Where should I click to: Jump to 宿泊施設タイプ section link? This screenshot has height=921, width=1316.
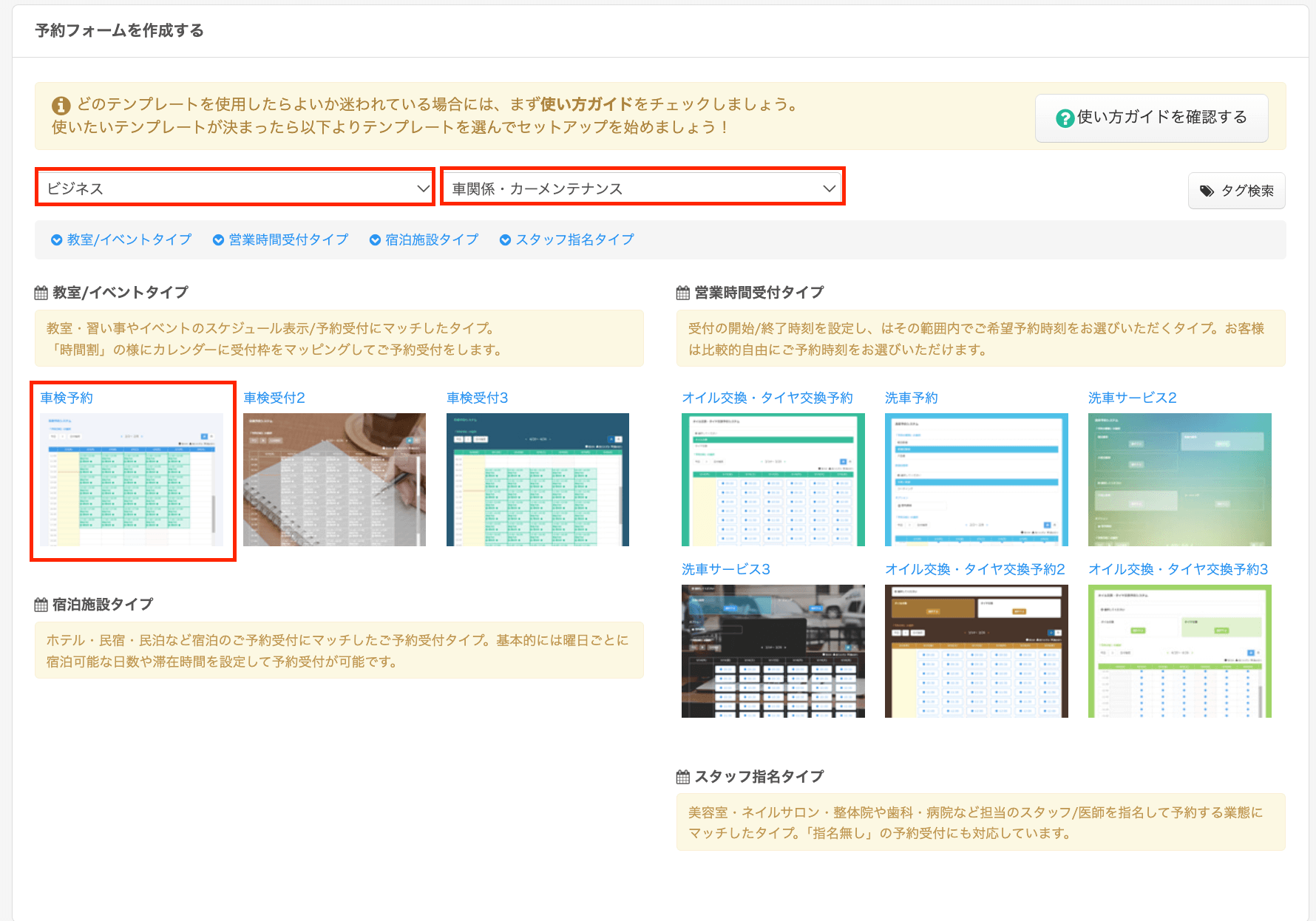pyautogui.click(x=432, y=239)
